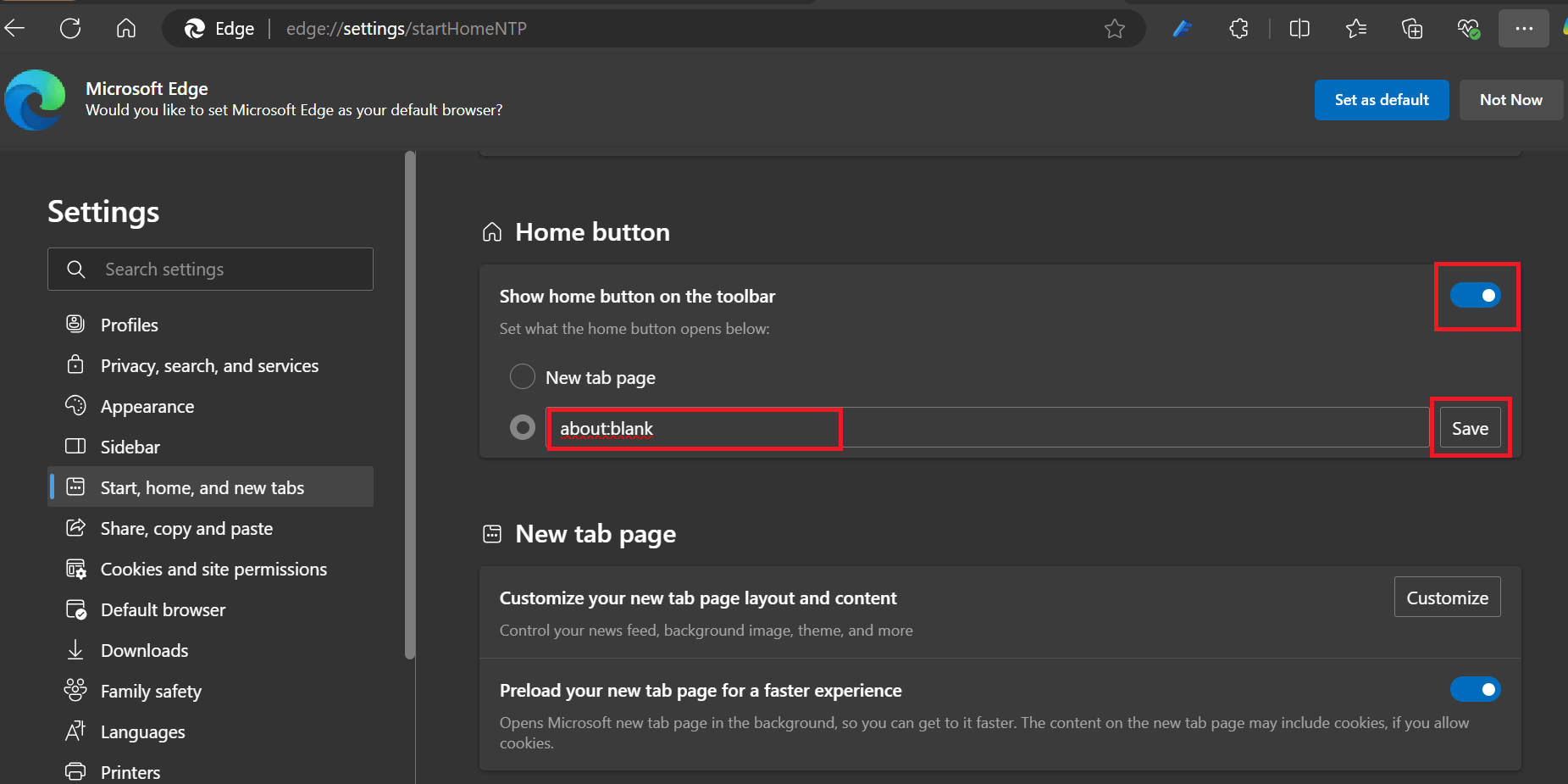Click the Family safety icon
This screenshot has width=1568, height=784.
(x=75, y=690)
